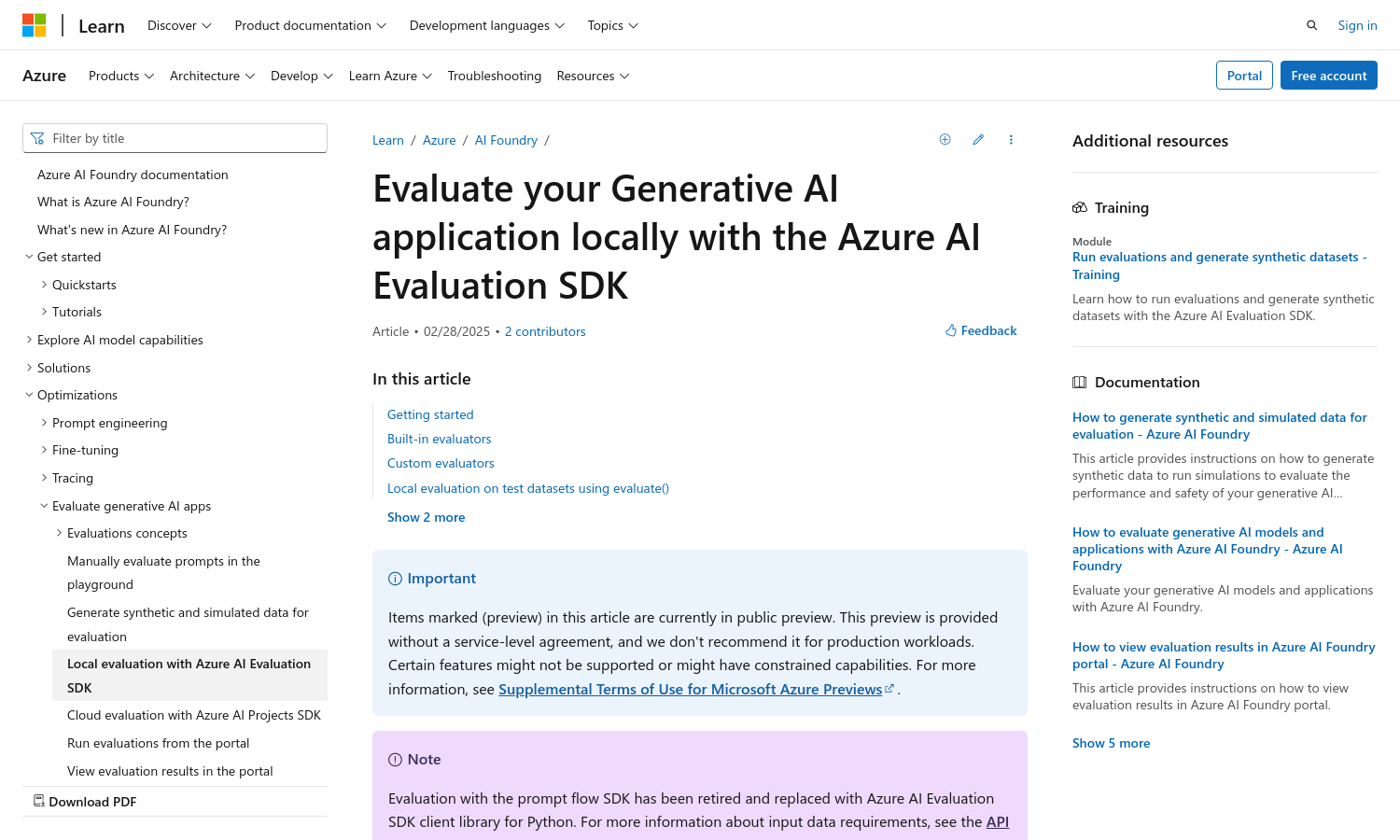Click the filter icon in the title filter box
Viewport: 1400px width, 840px height.
[37, 137]
